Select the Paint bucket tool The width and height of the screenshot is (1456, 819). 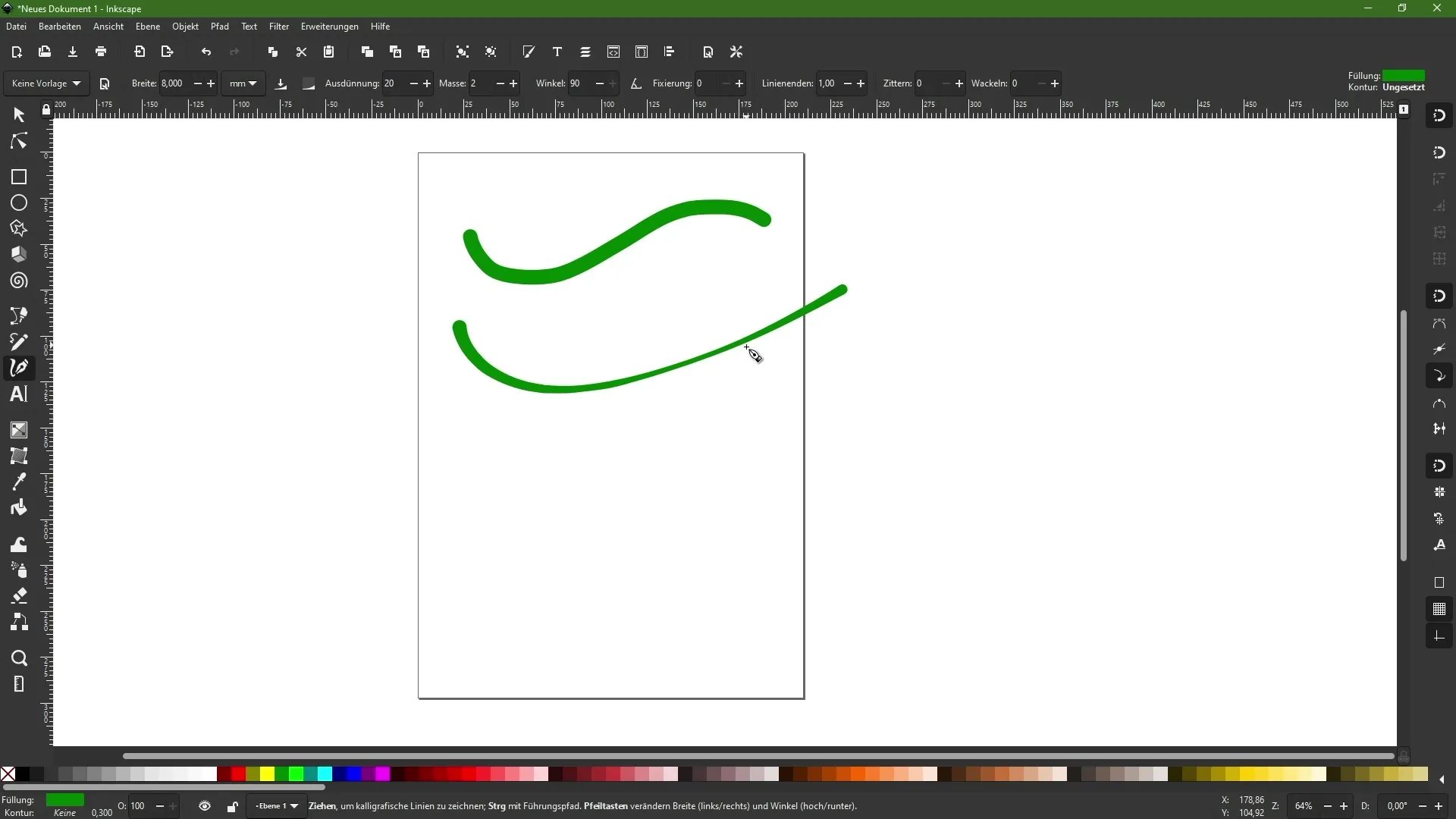(19, 508)
